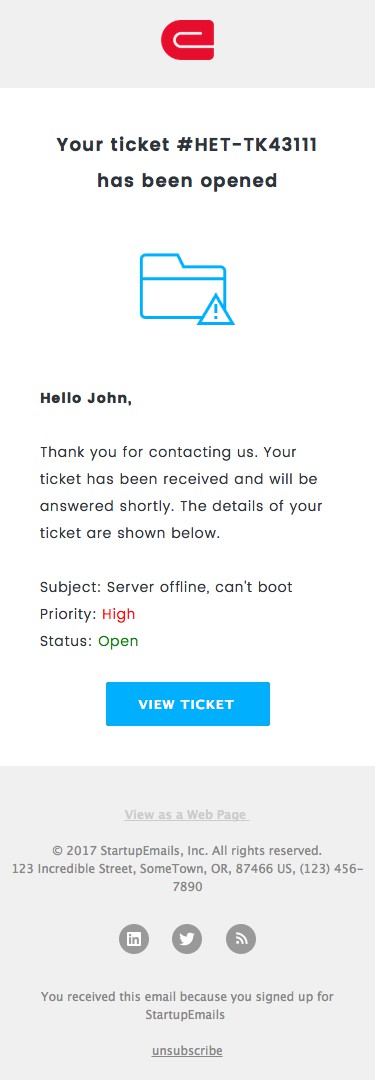
Task: Click the blue folder warning icon
Action: point(188,289)
